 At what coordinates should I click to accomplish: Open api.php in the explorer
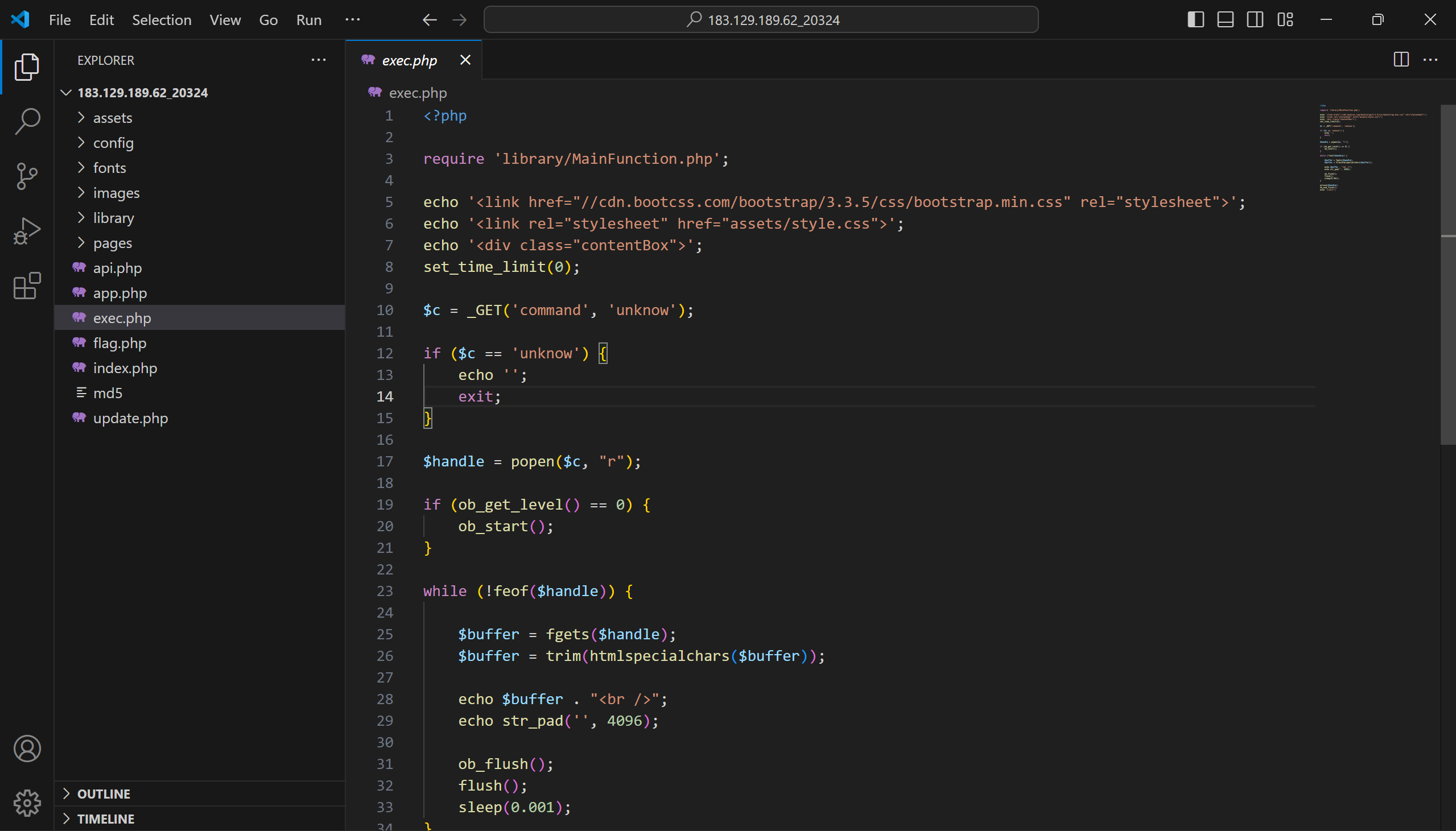200,268
